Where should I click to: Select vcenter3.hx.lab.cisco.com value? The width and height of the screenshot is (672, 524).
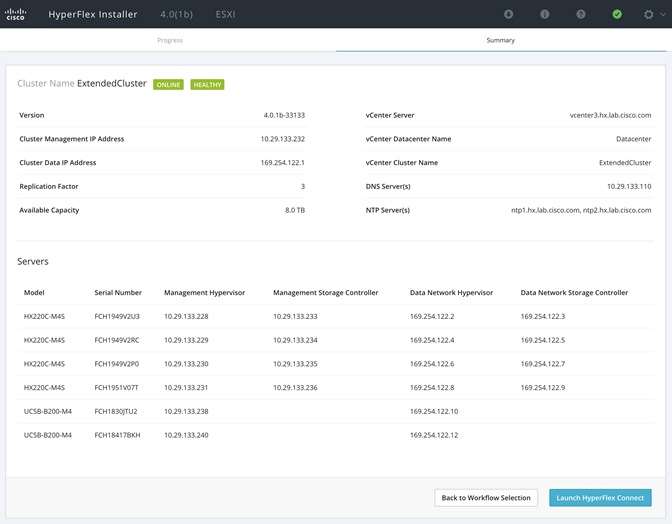coord(610,115)
